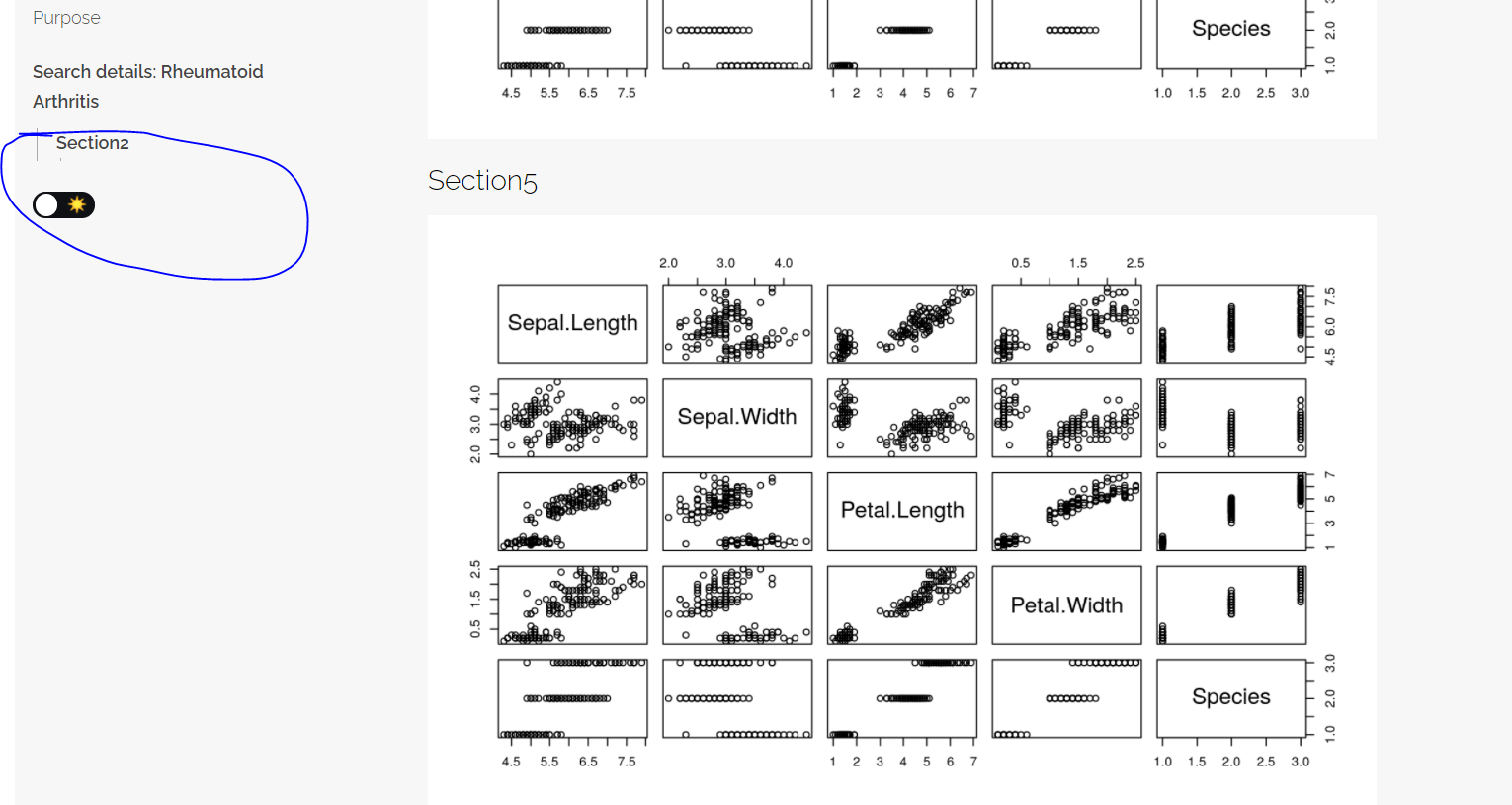Click the scatter plot of Petal.Length versus Petal.Width
This screenshot has height=805, width=1512.
[1066, 511]
